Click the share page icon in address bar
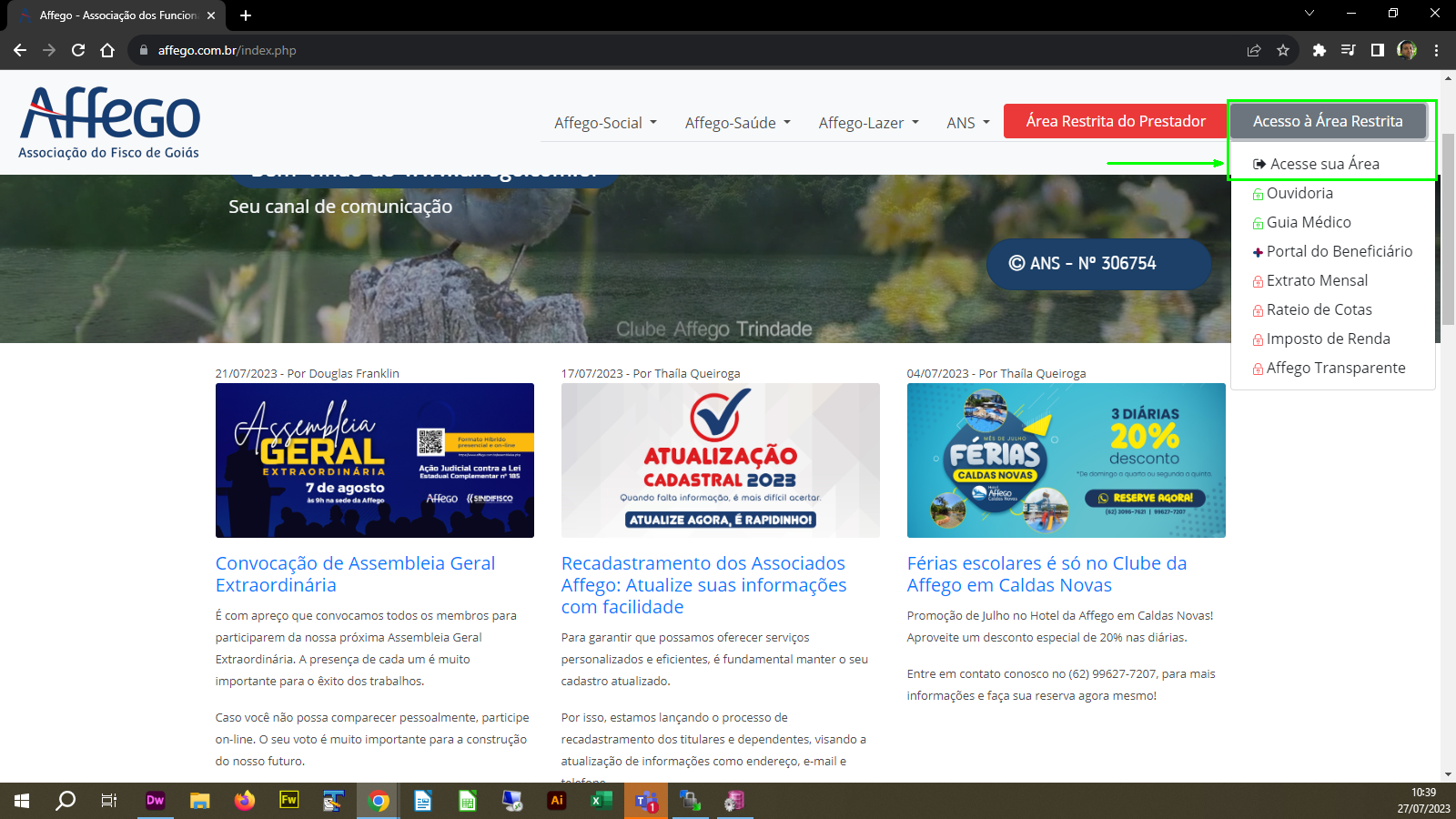The width and height of the screenshot is (1456, 819). point(1254,50)
